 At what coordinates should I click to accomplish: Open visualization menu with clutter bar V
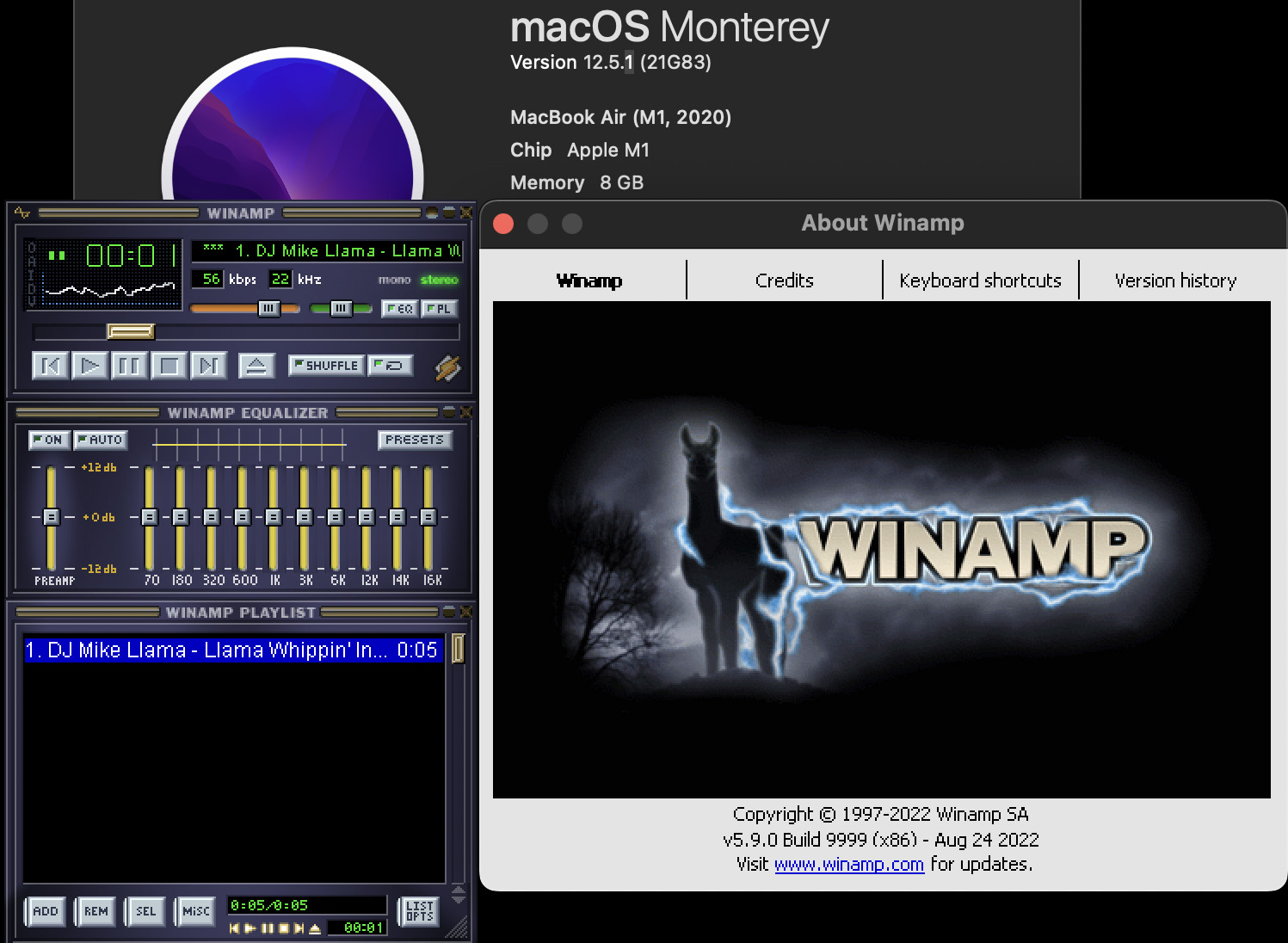pyautogui.click(x=33, y=300)
